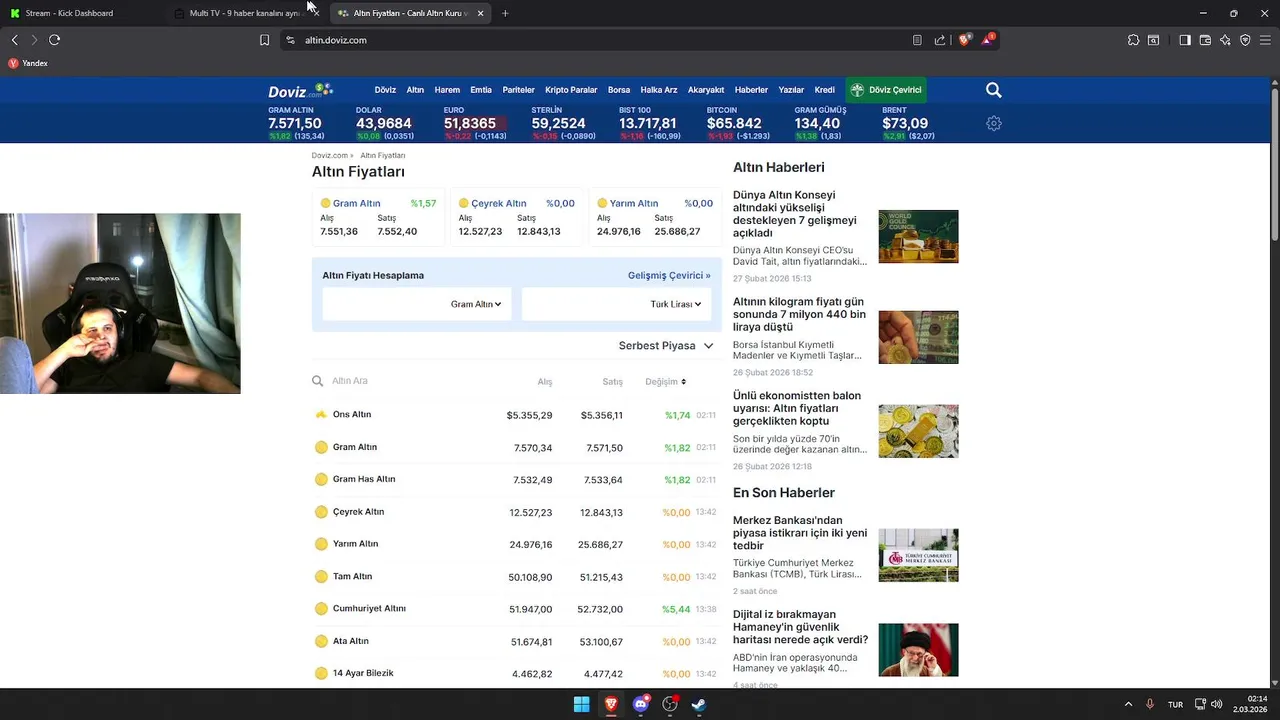Screen dimensions: 1280x720
Task: Switch to the Multi TV browser tab
Action: (245, 13)
